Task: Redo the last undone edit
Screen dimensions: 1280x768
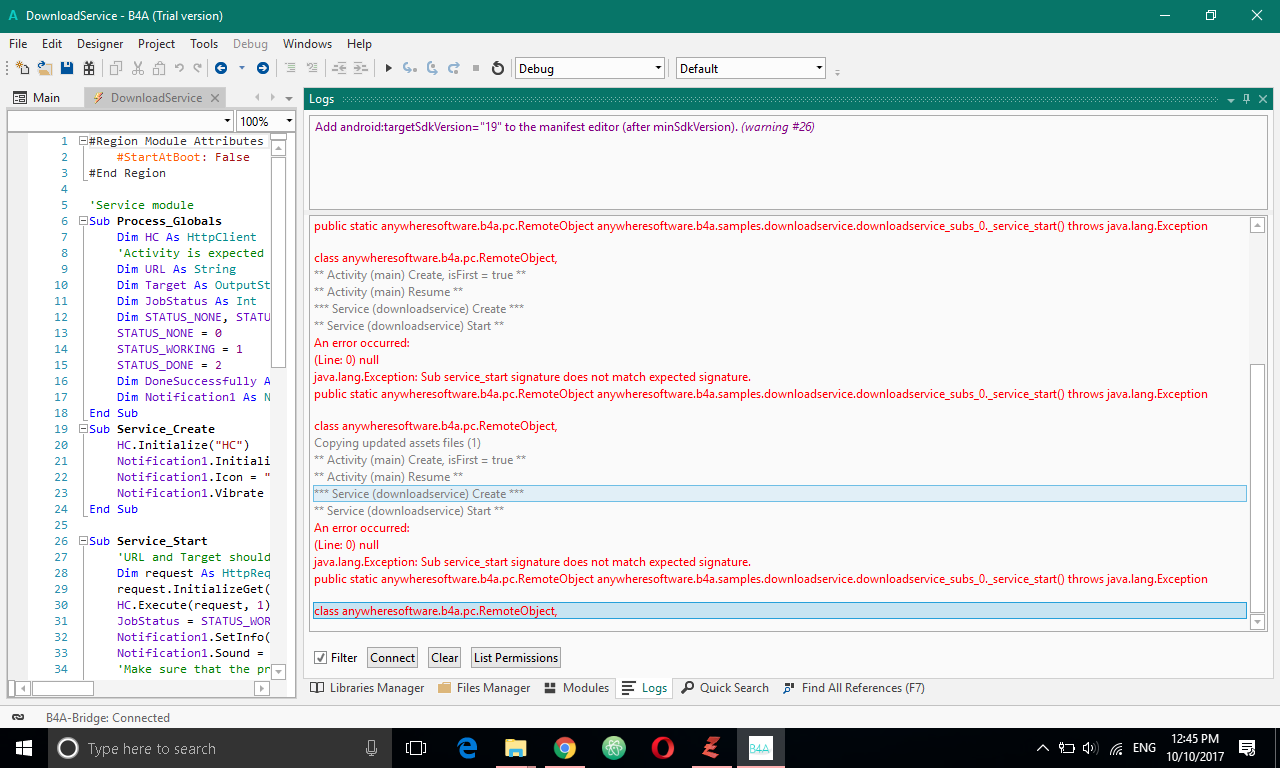Action: pos(198,68)
